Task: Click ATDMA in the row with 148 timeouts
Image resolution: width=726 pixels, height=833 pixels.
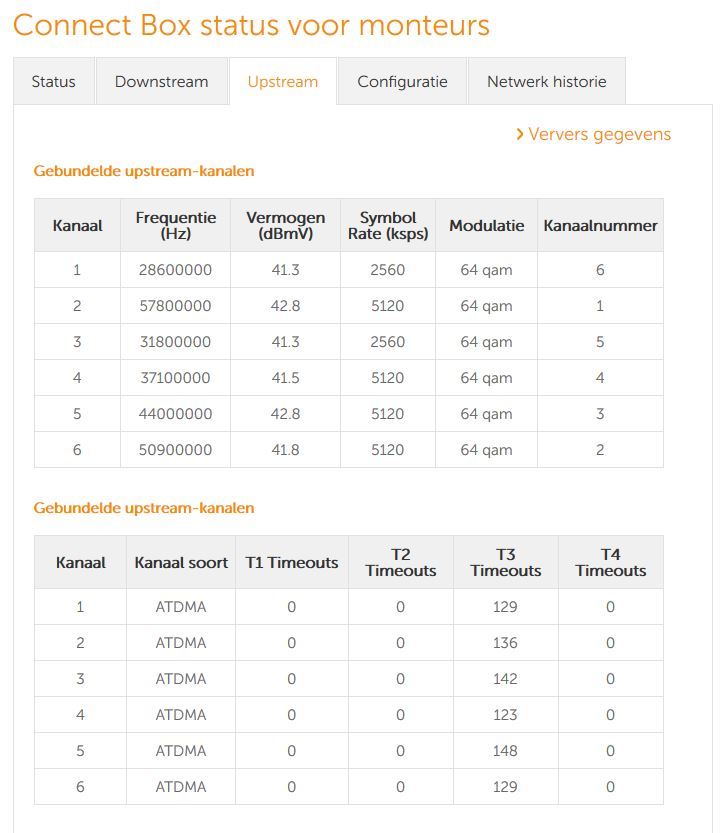Action: [x=181, y=751]
